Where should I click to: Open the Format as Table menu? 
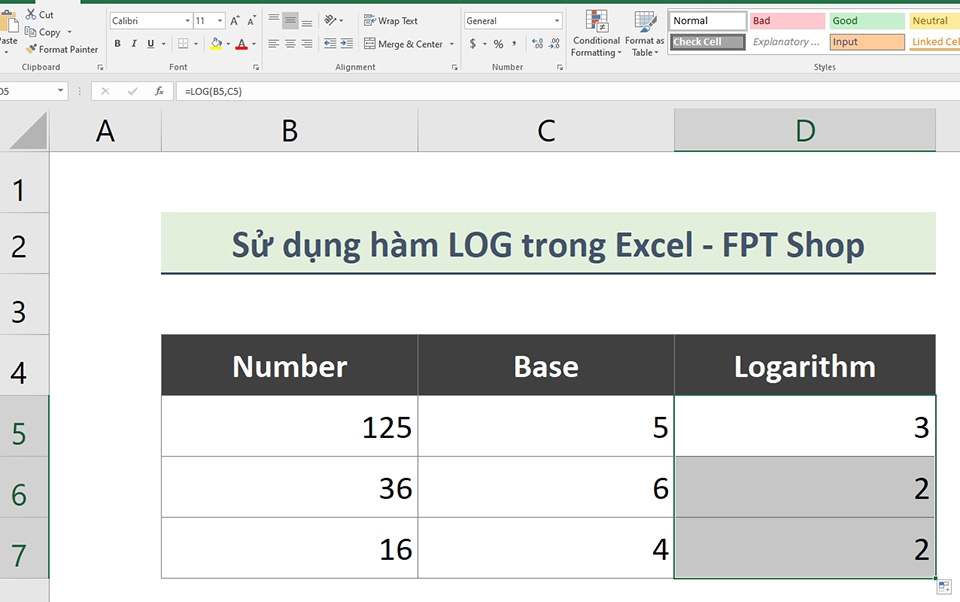click(x=645, y=34)
